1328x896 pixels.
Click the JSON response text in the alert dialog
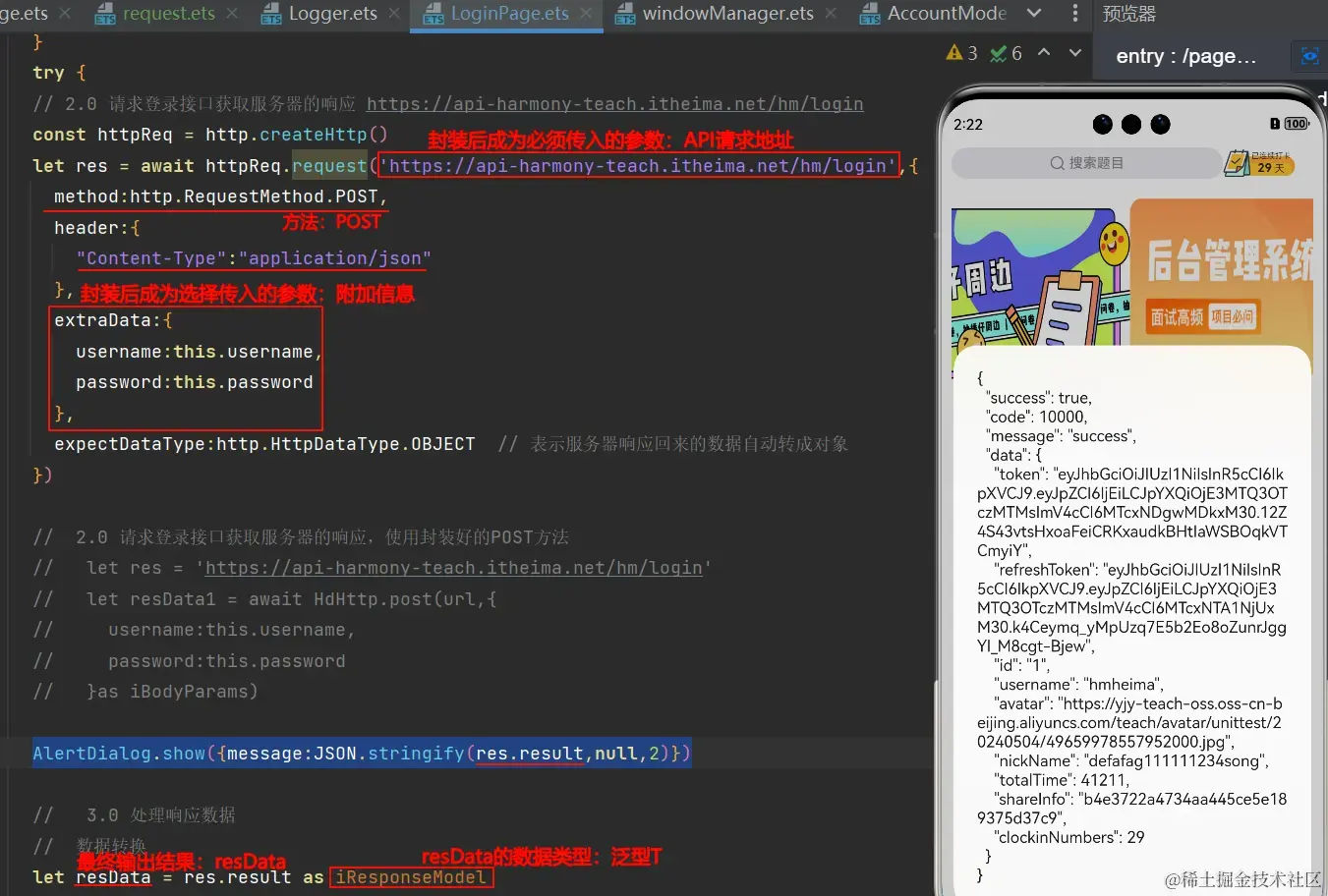1131,626
